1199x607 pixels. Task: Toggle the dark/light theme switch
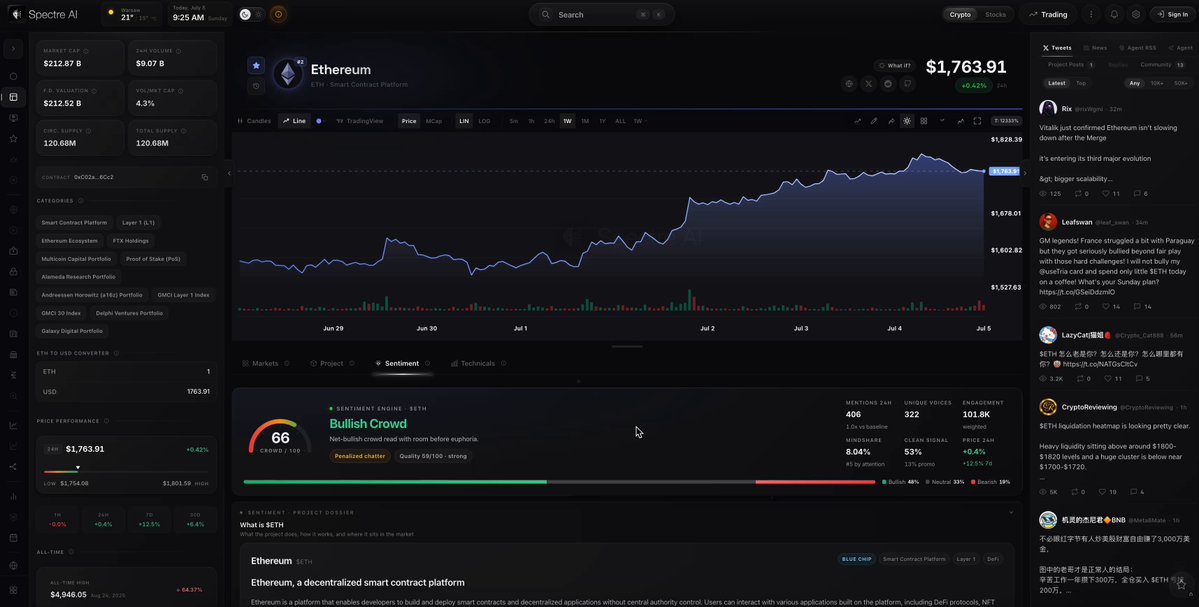tap(250, 15)
